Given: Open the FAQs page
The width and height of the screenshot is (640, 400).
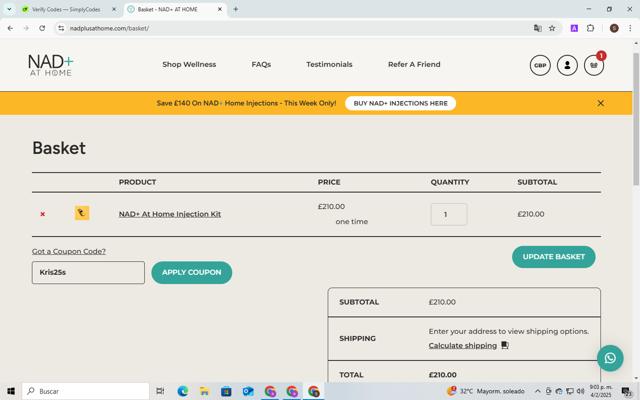Looking at the screenshot, I should pos(261,64).
